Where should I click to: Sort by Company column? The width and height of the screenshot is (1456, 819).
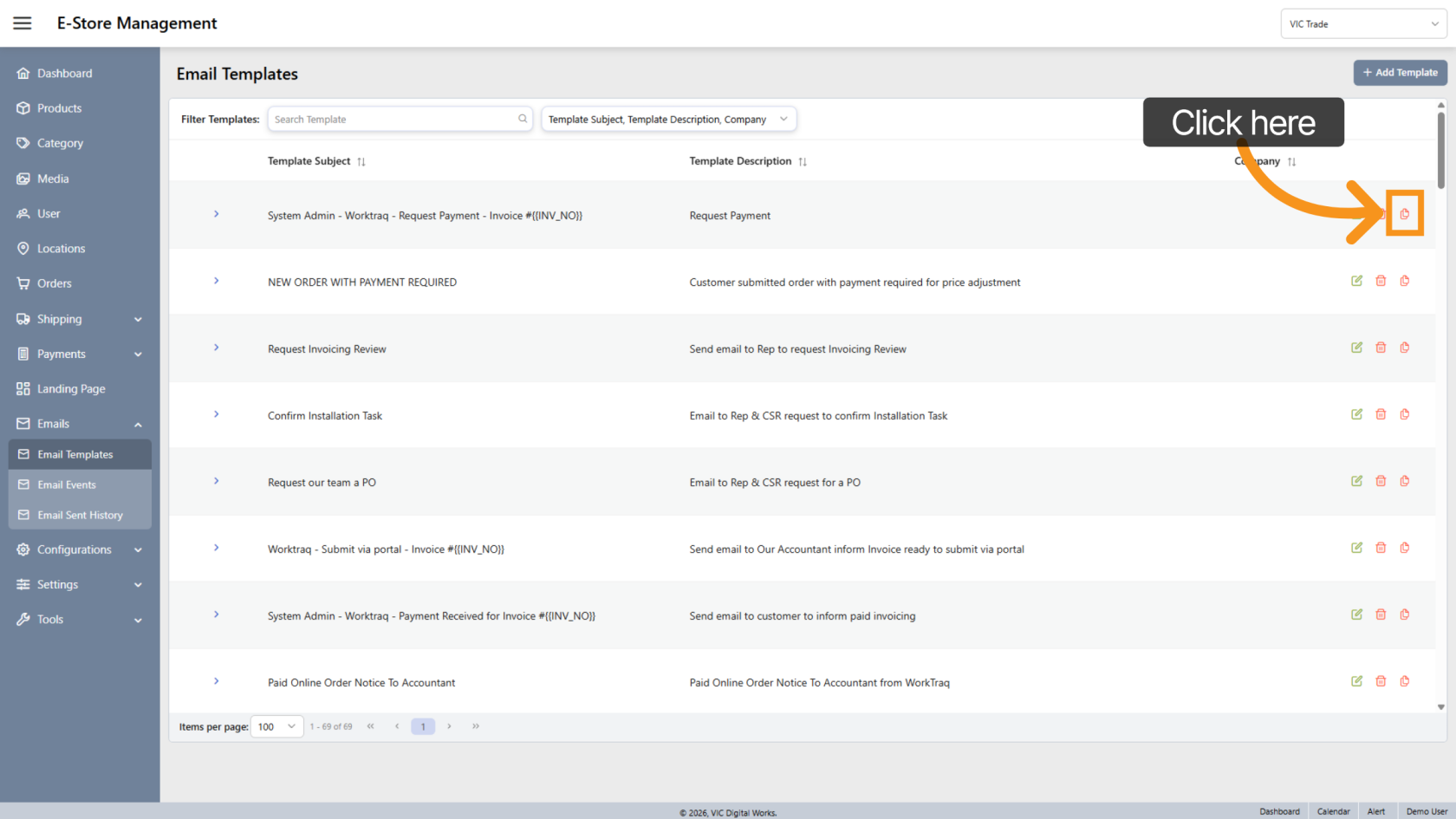tap(1291, 162)
